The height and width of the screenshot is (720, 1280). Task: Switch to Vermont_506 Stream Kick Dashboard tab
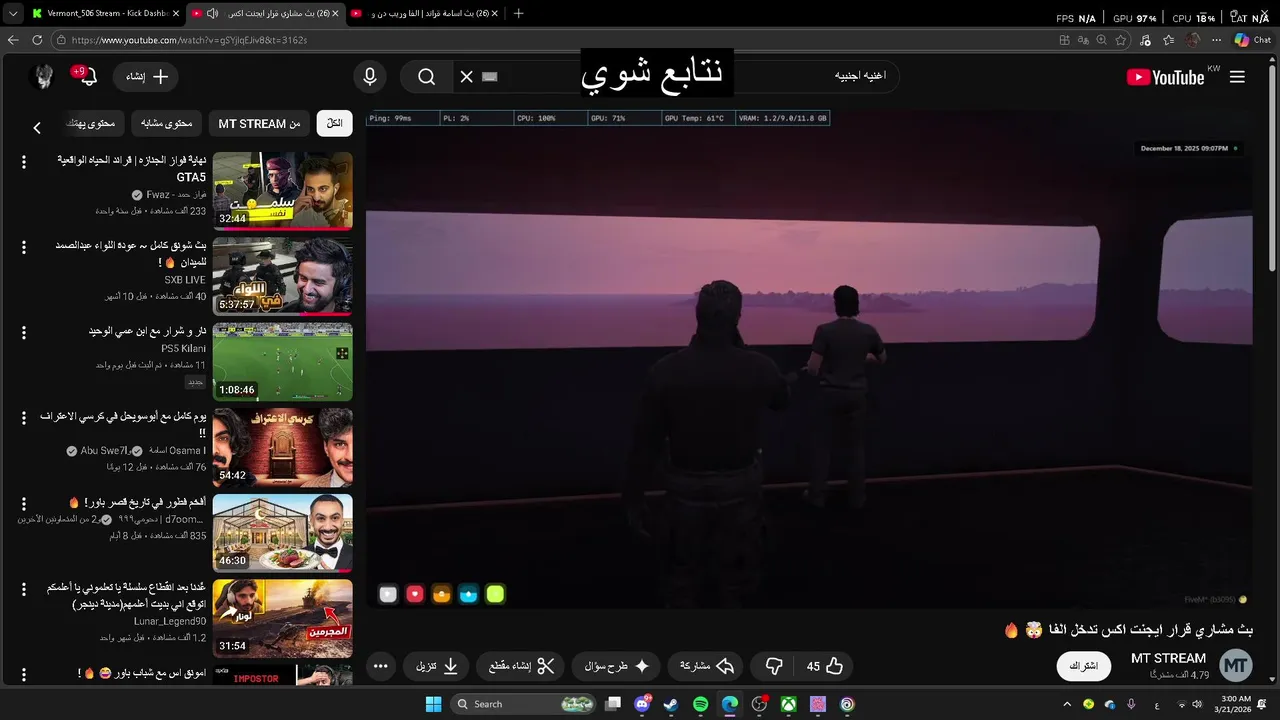coord(105,14)
